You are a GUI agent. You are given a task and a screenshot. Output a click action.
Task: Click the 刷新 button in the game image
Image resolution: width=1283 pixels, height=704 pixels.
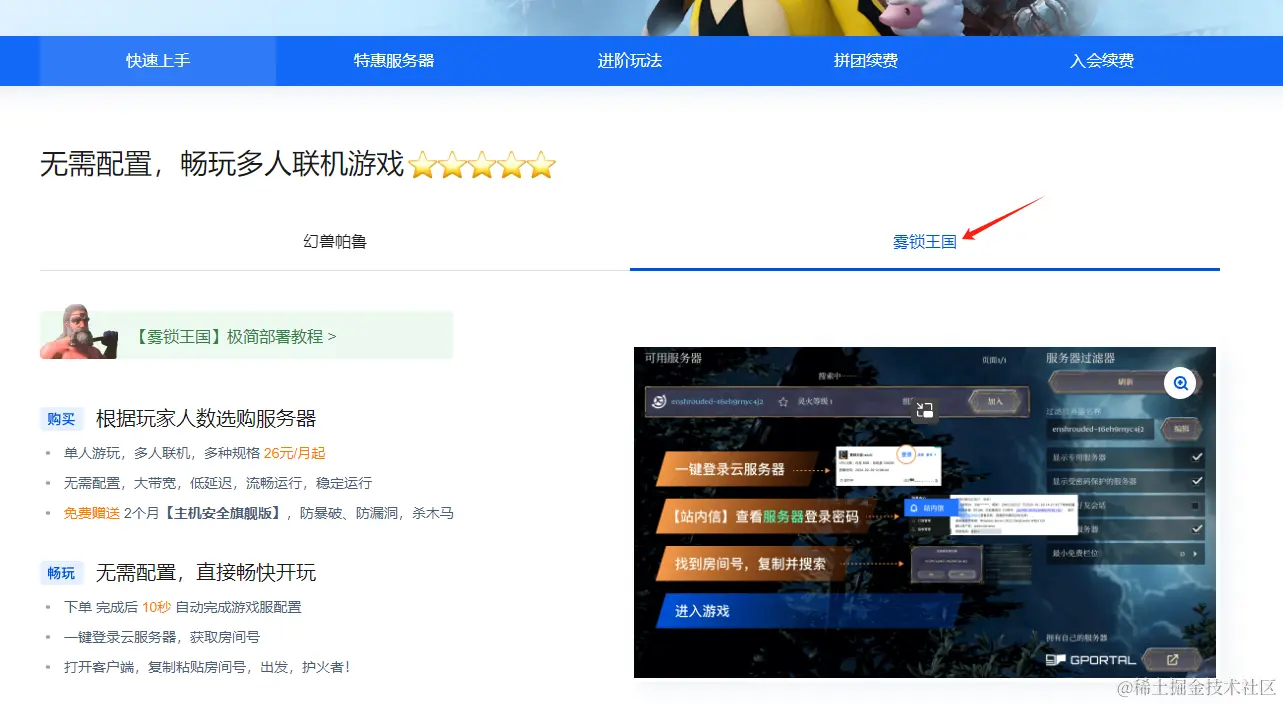click(1126, 382)
